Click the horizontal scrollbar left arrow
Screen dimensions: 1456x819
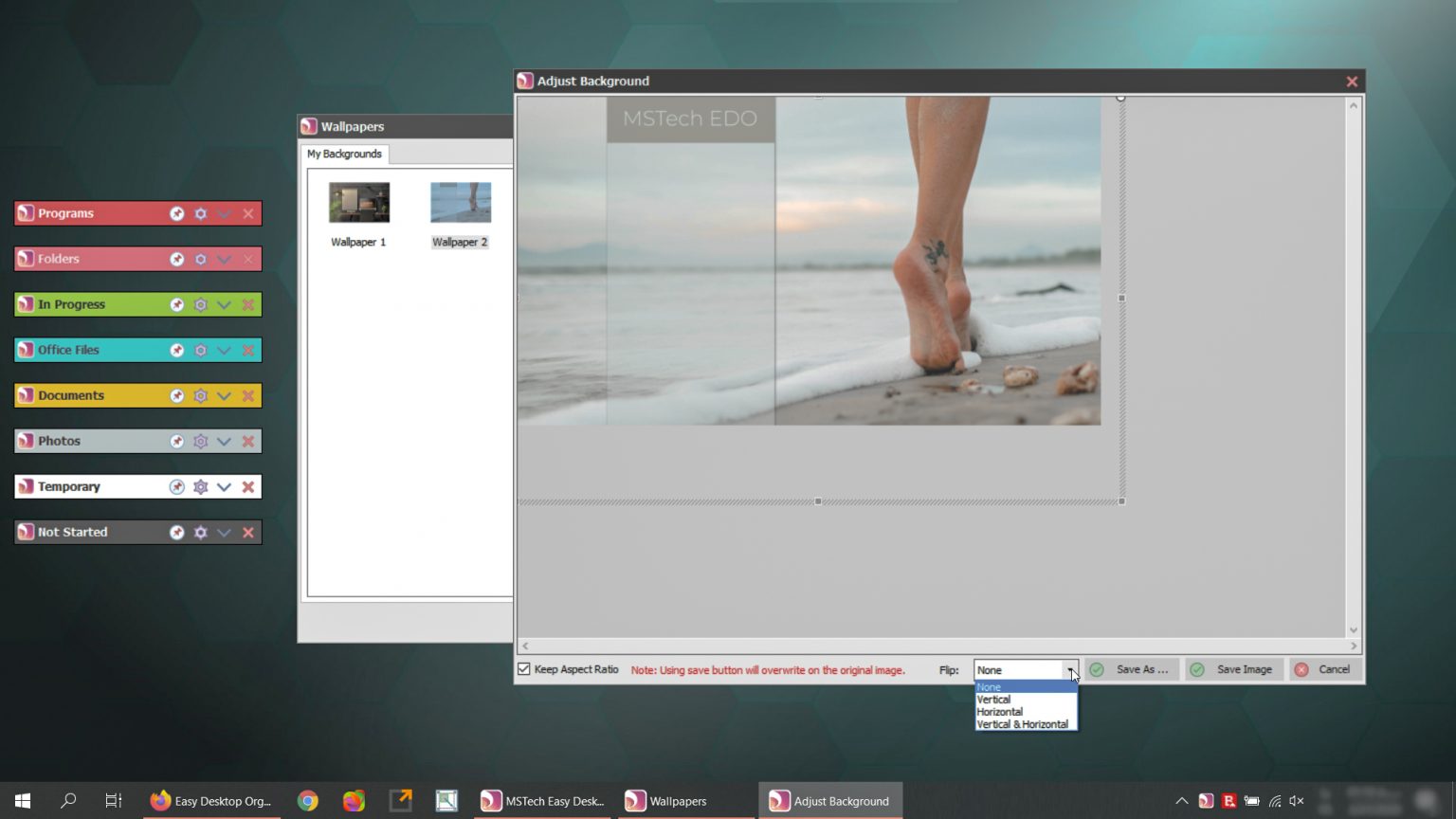[x=525, y=646]
